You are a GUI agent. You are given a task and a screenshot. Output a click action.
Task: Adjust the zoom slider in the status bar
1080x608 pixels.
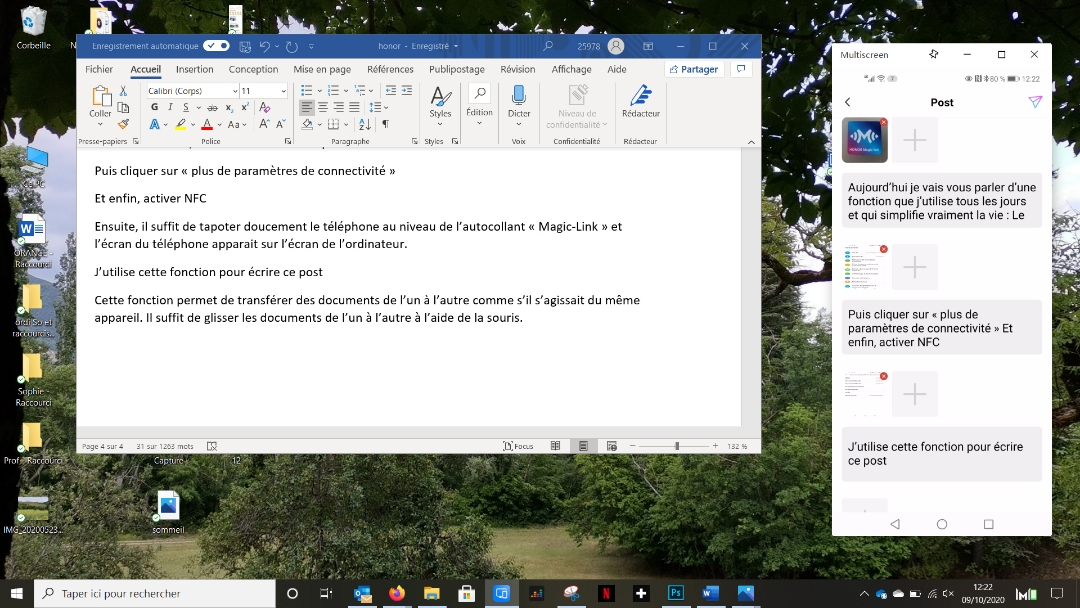point(677,446)
